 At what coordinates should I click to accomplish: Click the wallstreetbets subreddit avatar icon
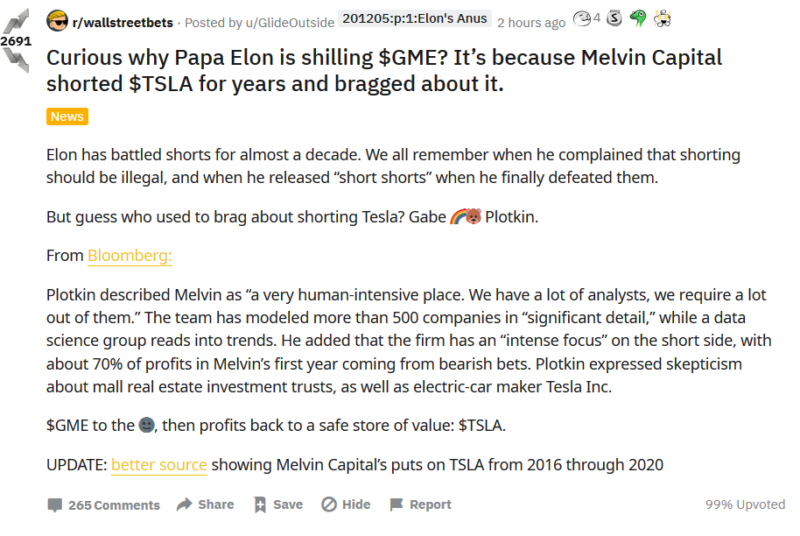click(x=57, y=22)
